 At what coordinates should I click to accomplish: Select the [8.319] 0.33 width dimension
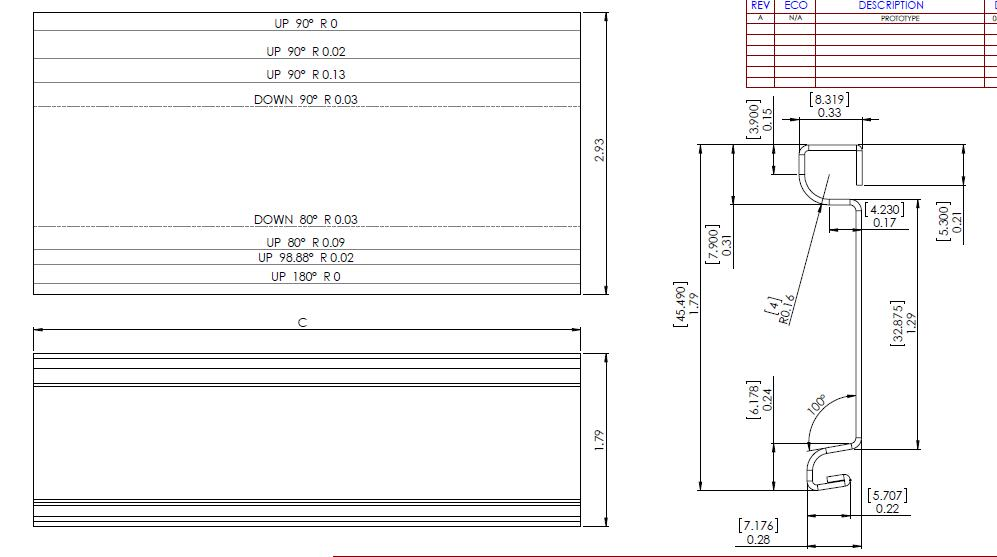(x=829, y=106)
